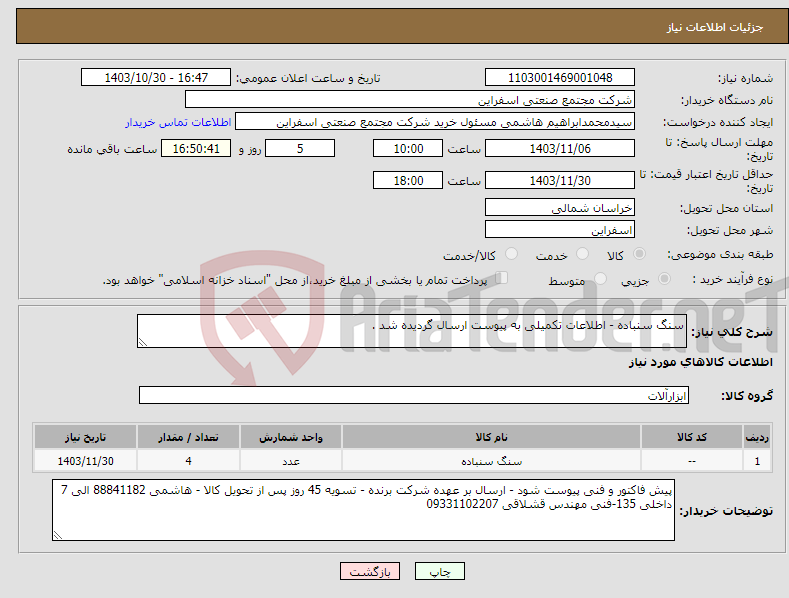Screen dimensions: 789x598
Task: Select the متوسط purchase type radio
Action: click(600, 279)
